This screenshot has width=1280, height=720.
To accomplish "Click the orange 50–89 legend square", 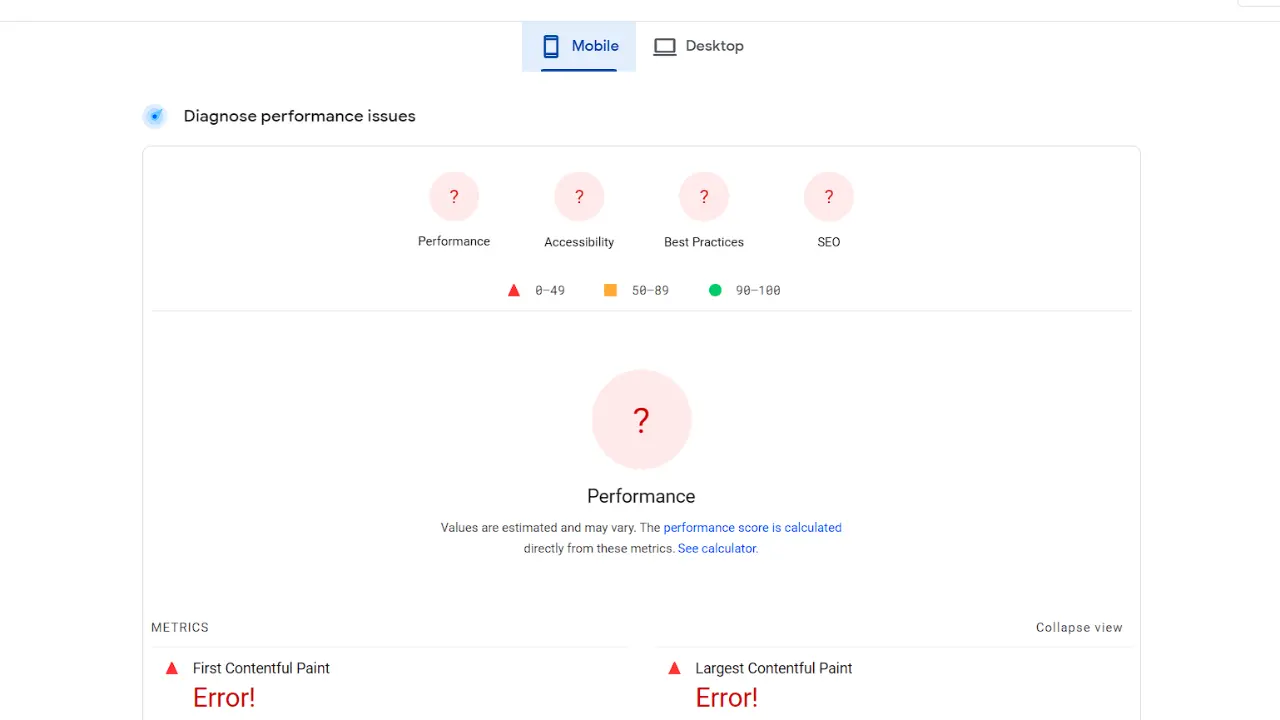I will tap(610, 291).
